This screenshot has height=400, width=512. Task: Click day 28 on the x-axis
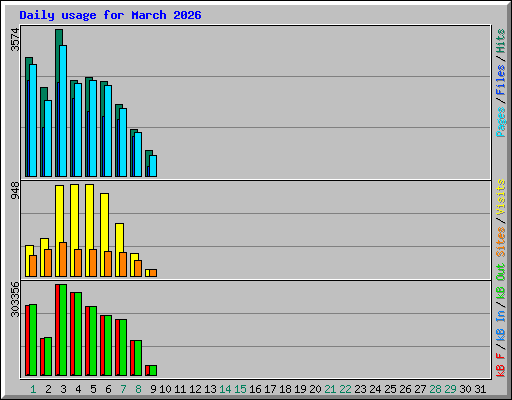(435, 389)
